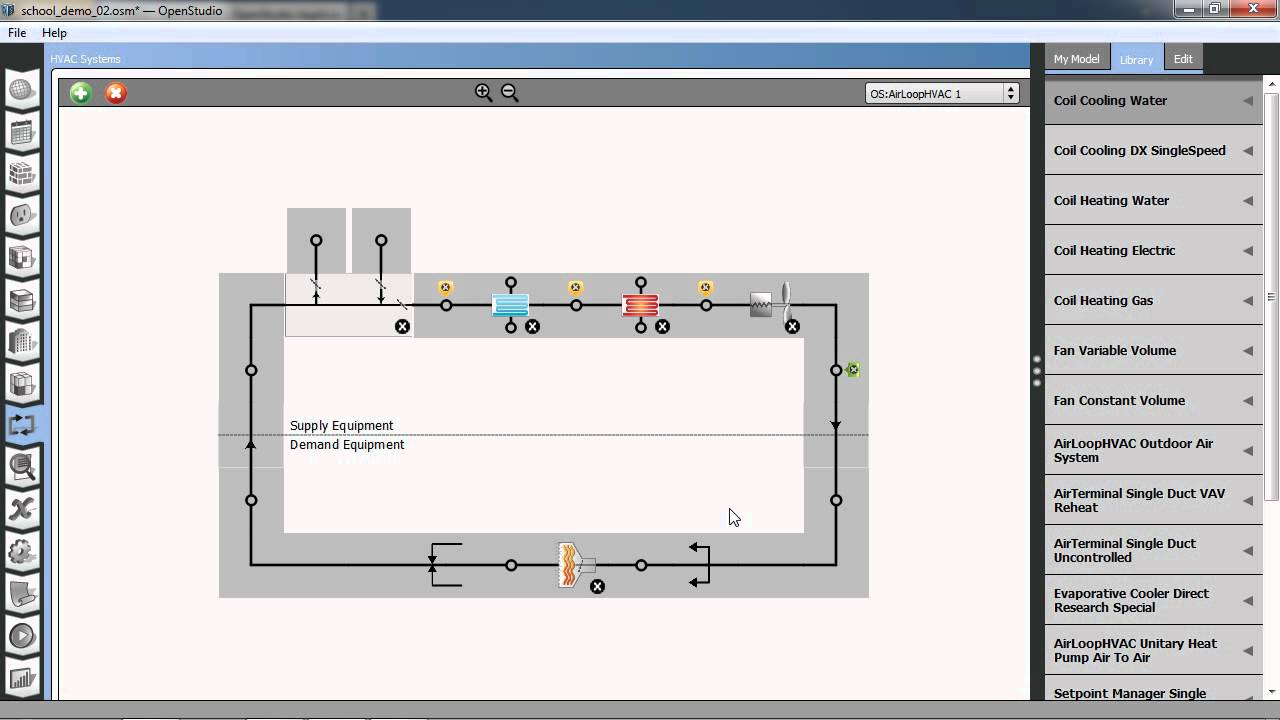1280x720 pixels.
Task: Open the Results Summary chart tab
Action: coord(22,678)
